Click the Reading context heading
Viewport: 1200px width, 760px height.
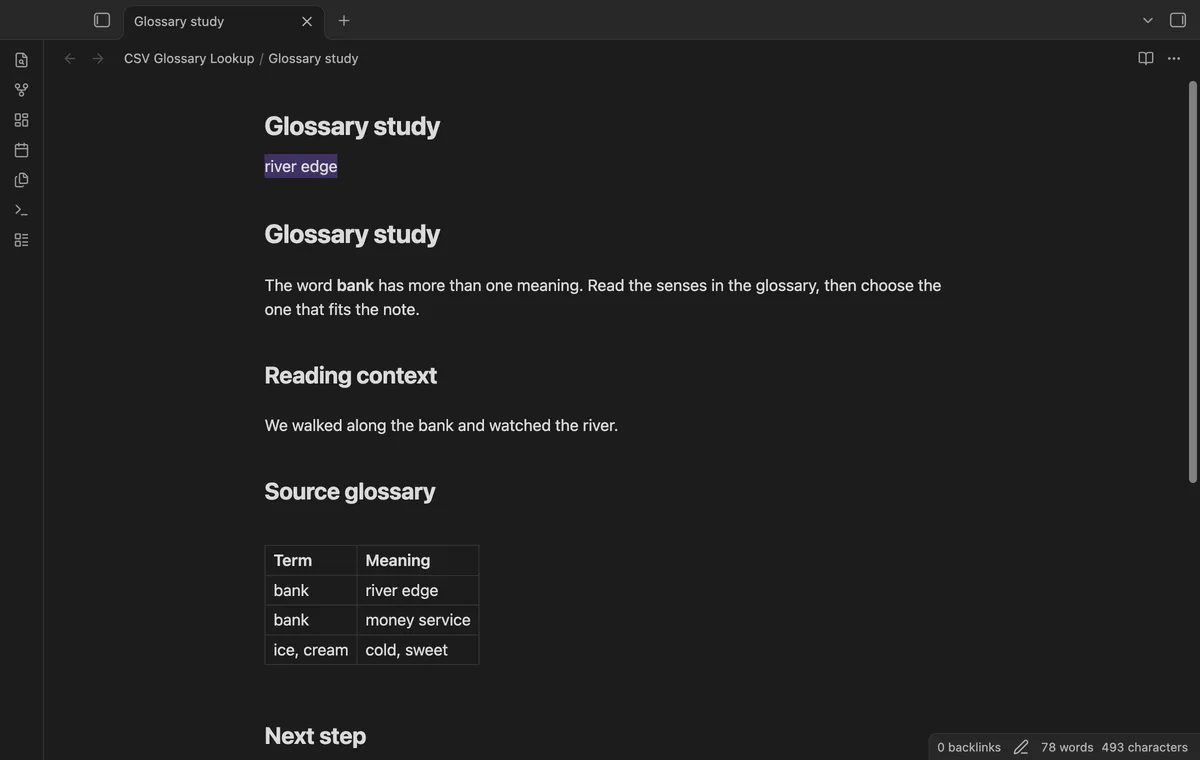(351, 375)
